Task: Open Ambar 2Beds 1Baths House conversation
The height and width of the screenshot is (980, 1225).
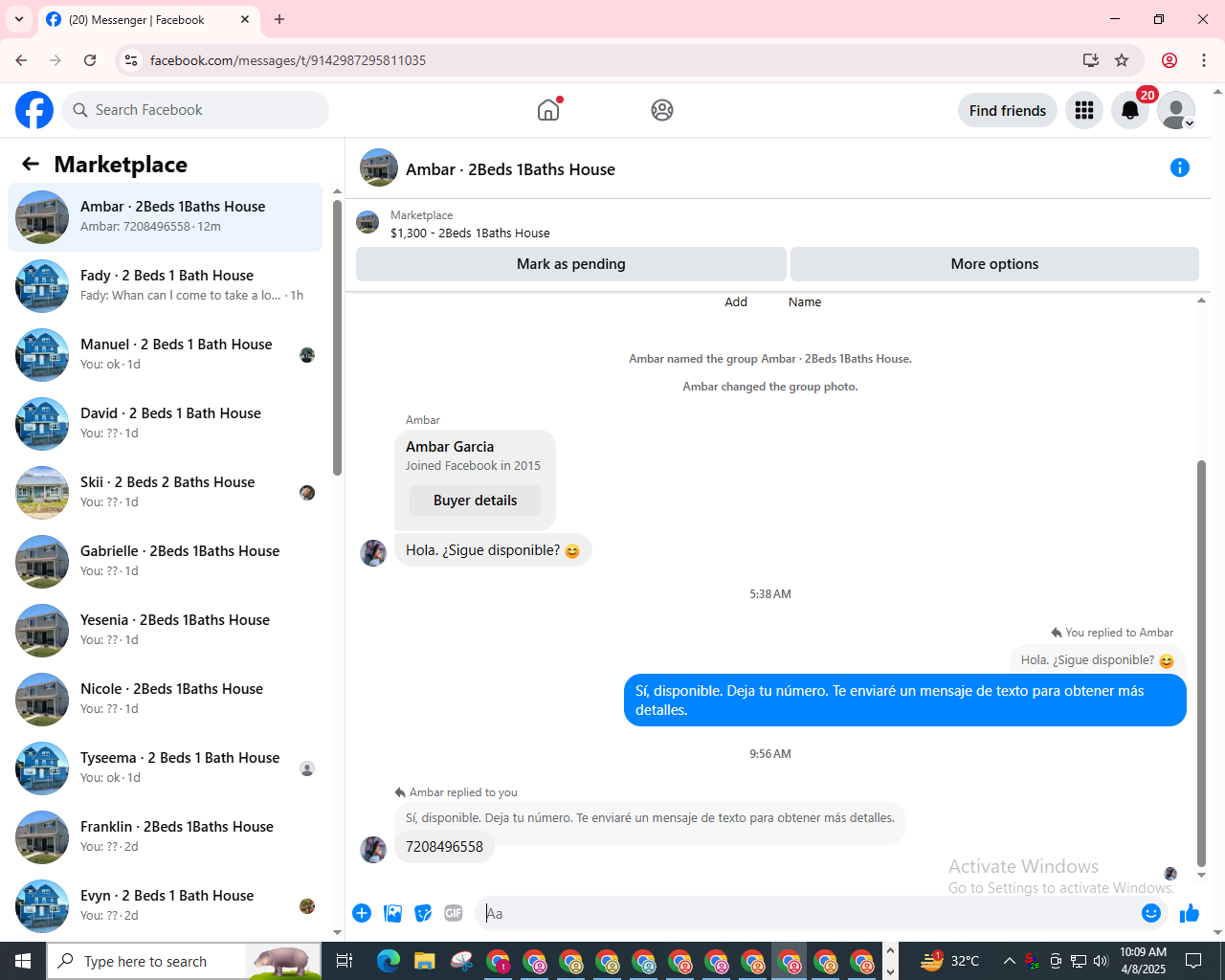Action: coord(166,217)
